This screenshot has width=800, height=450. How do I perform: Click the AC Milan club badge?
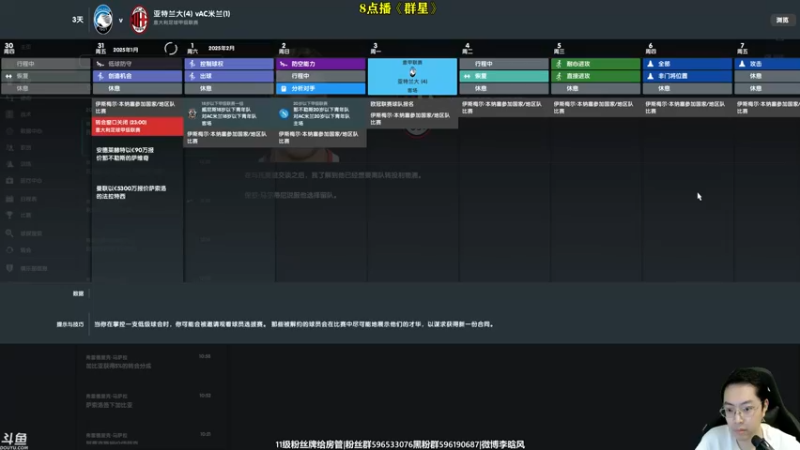pos(139,20)
